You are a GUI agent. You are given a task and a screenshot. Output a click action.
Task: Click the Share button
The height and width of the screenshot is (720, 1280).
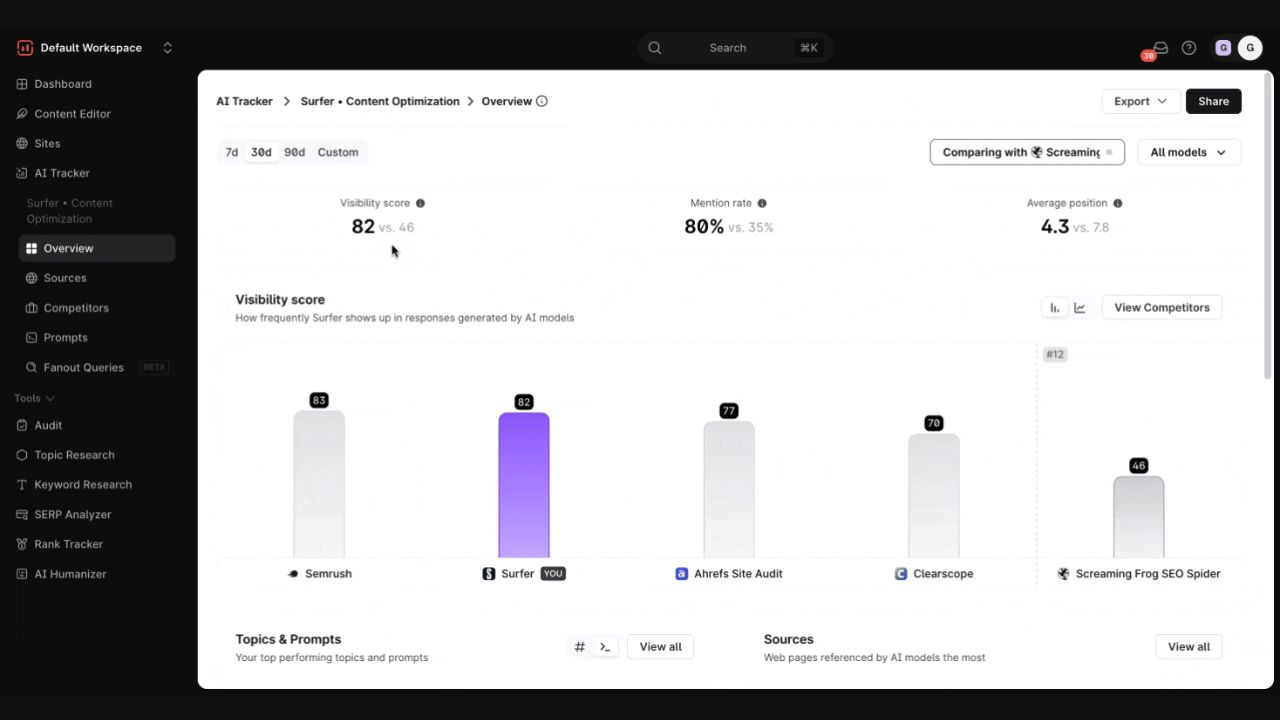click(1214, 101)
